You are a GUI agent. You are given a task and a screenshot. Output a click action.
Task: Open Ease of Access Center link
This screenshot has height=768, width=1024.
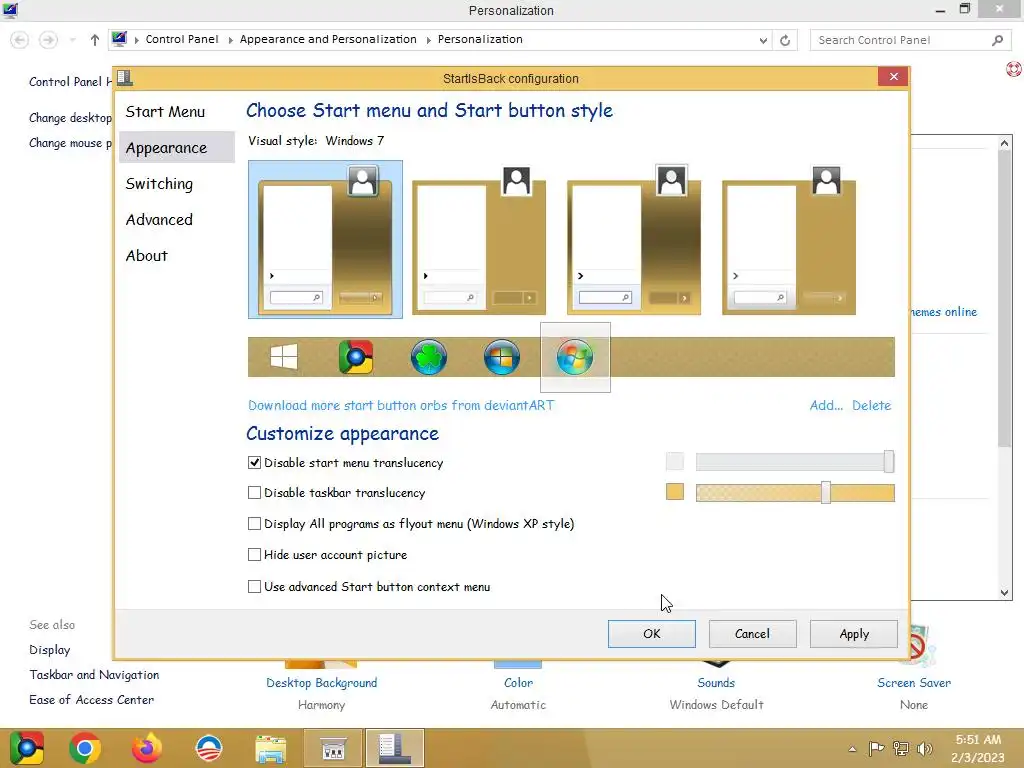coord(91,699)
